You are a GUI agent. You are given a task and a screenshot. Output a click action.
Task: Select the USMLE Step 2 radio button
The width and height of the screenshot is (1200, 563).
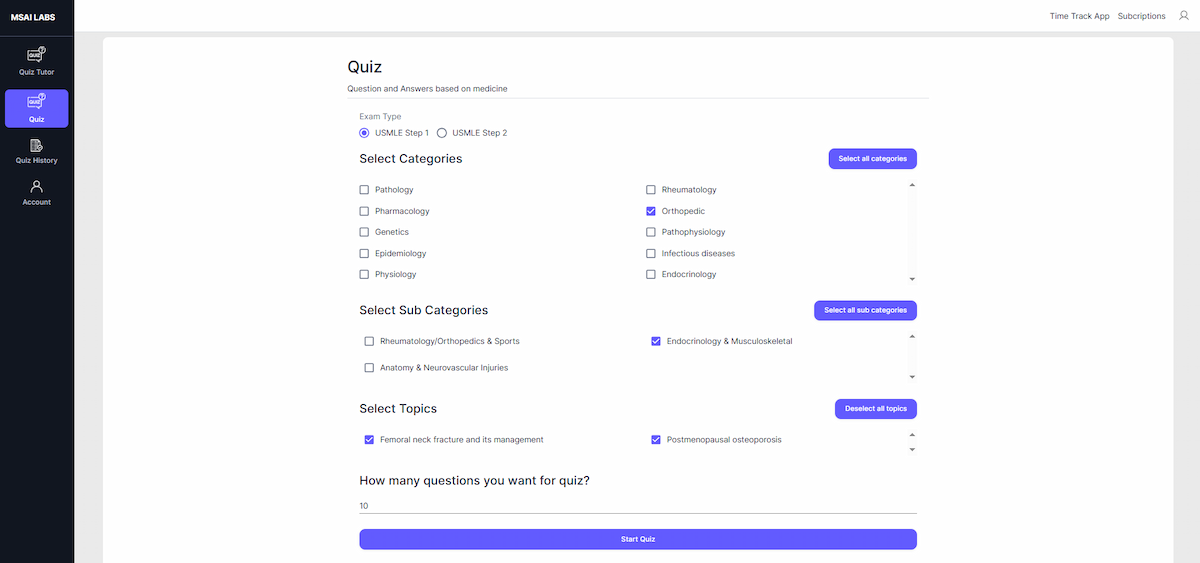(x=442, y=133)
